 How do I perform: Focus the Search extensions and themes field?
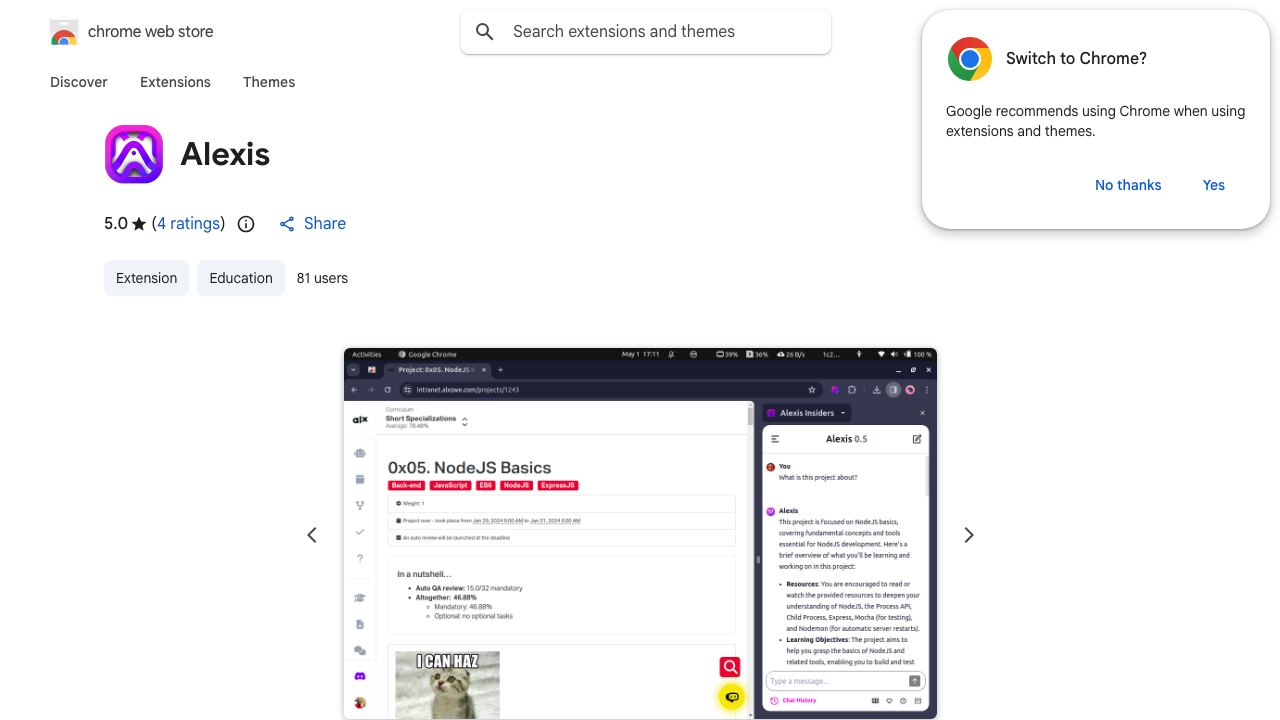[646, 32]
